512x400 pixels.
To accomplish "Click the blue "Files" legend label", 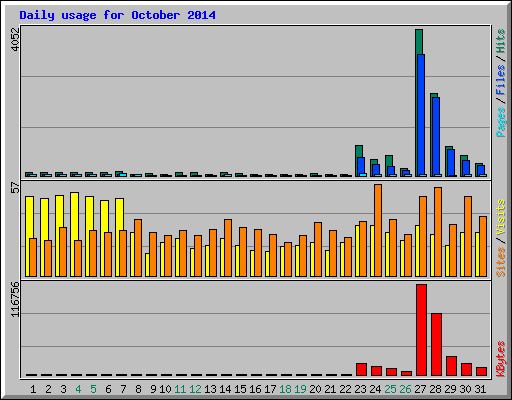I will [500, 80].
